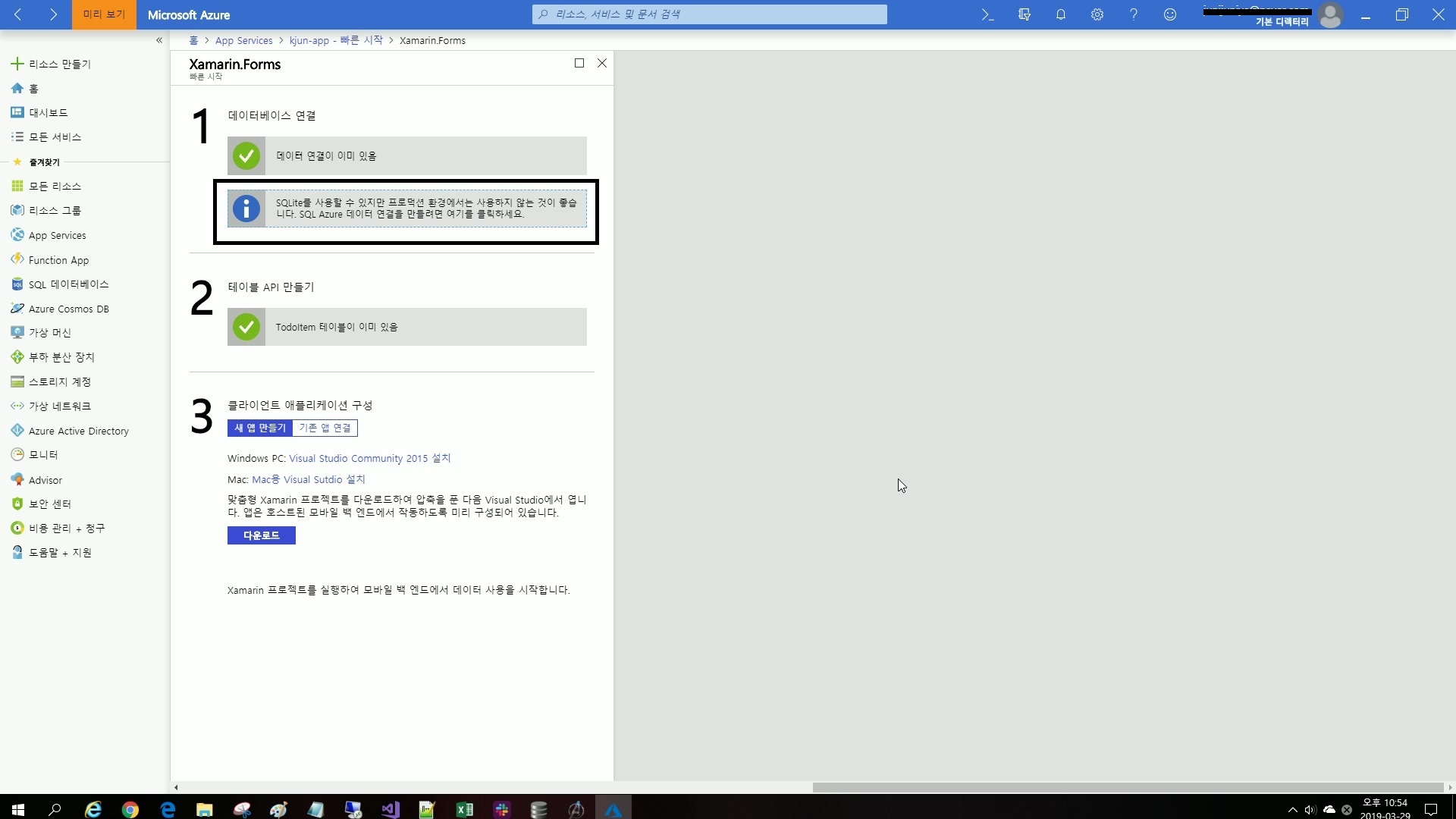This screenshot has width=1456, height=819.
Task: Click the resource search field
Action: (x=710, y=14)
